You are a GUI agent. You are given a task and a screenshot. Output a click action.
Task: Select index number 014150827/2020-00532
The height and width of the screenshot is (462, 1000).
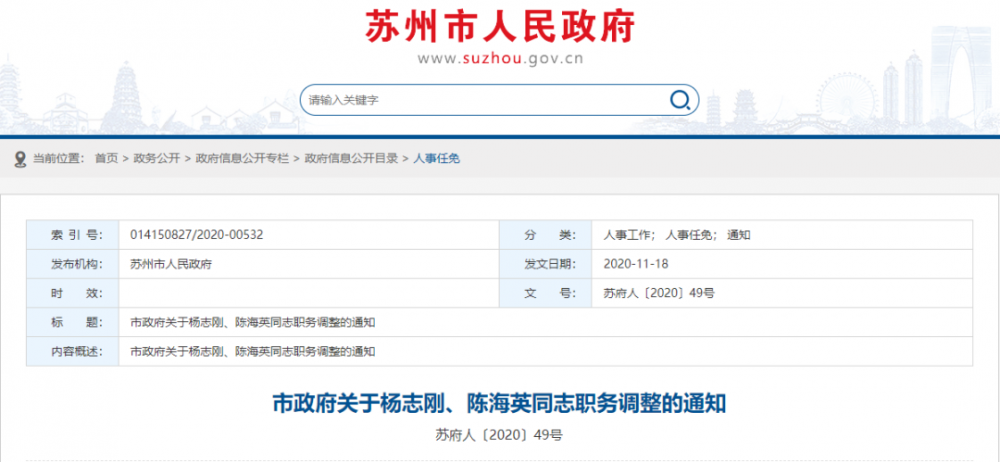[x=196, y=235]
